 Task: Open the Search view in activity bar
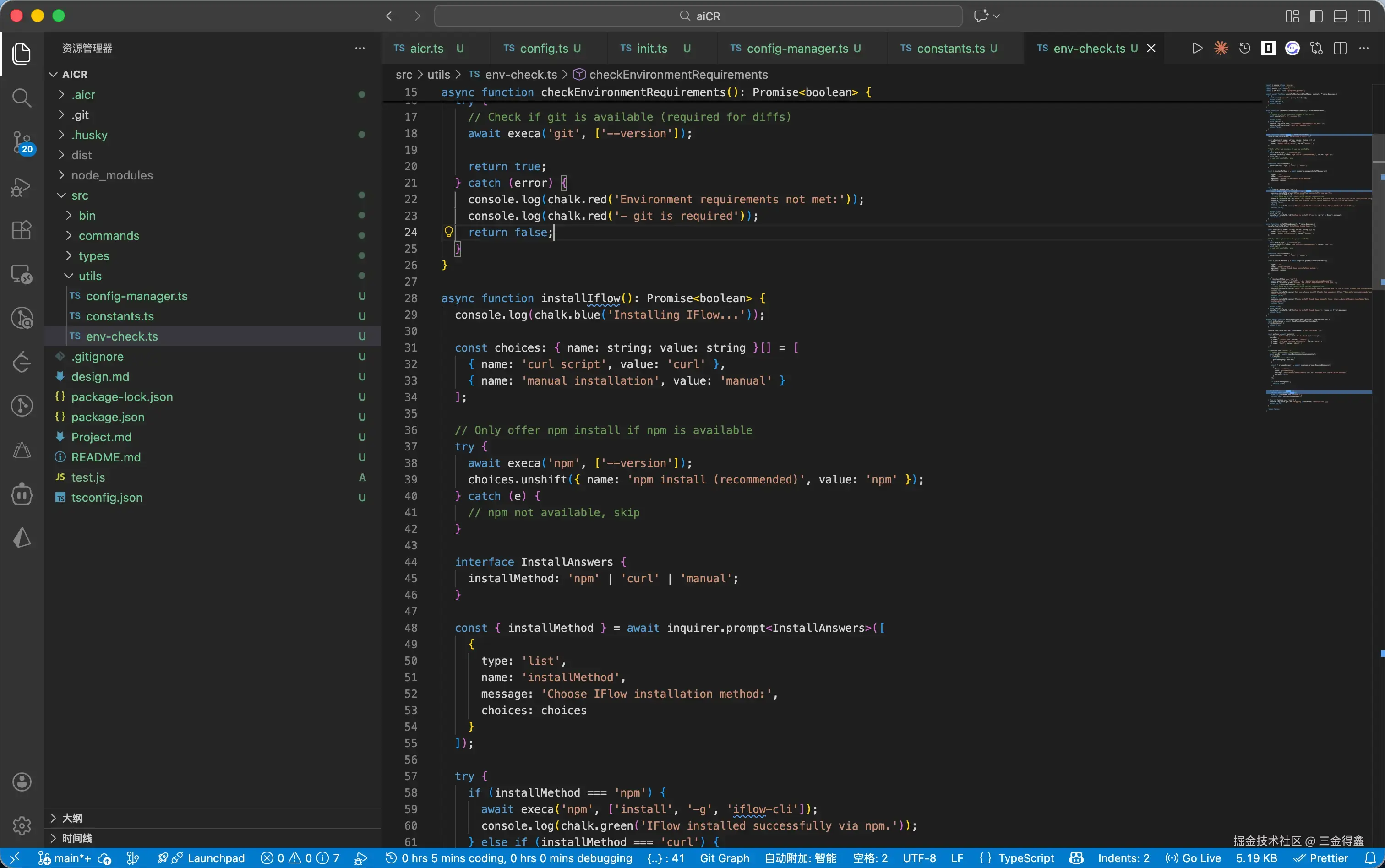pos(21,98)
